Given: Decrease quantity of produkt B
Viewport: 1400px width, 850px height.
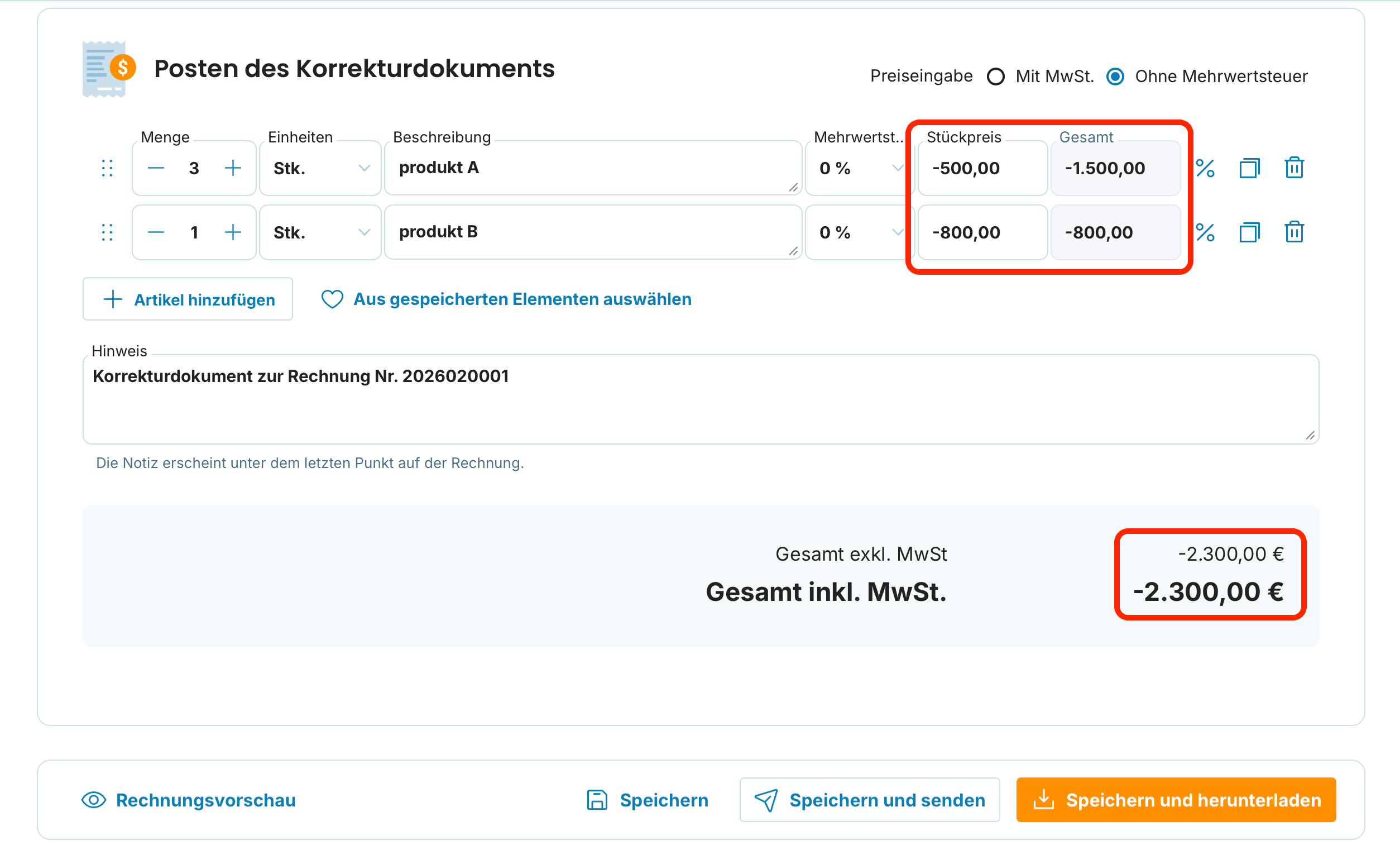Looking at the screenshot, I should 156,232.
